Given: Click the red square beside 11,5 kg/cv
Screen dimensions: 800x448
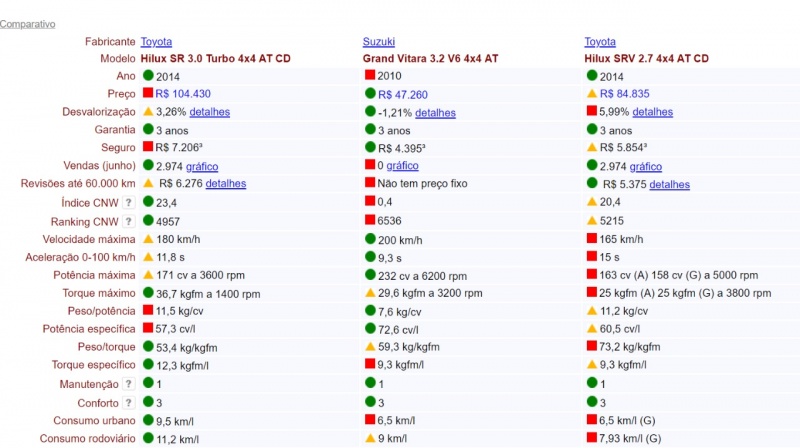Looking at the screenshot, I should [x=148, y=310].
